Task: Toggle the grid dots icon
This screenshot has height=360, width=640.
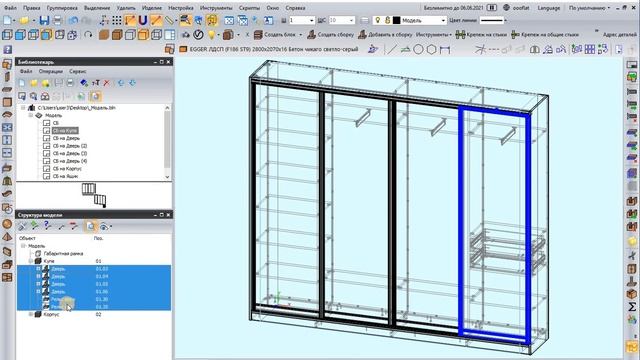Action: (x=117, y=20)
